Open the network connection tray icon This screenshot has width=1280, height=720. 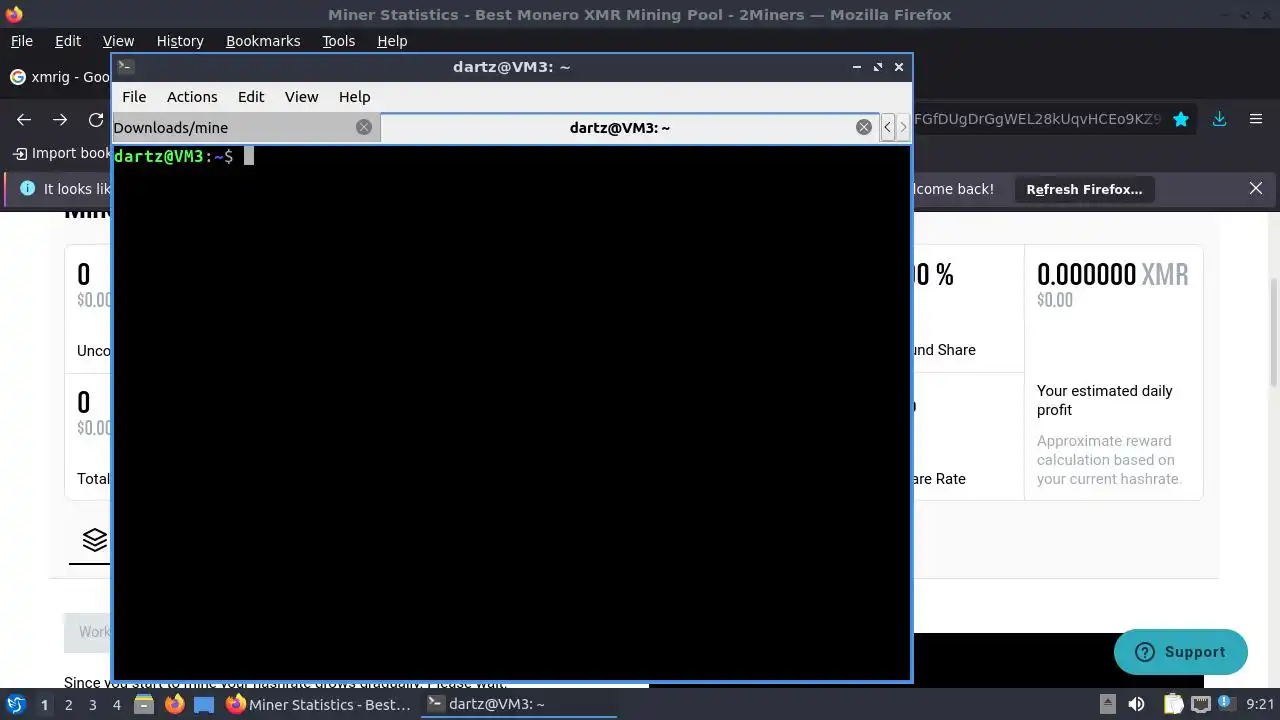tap(1200, 704)
